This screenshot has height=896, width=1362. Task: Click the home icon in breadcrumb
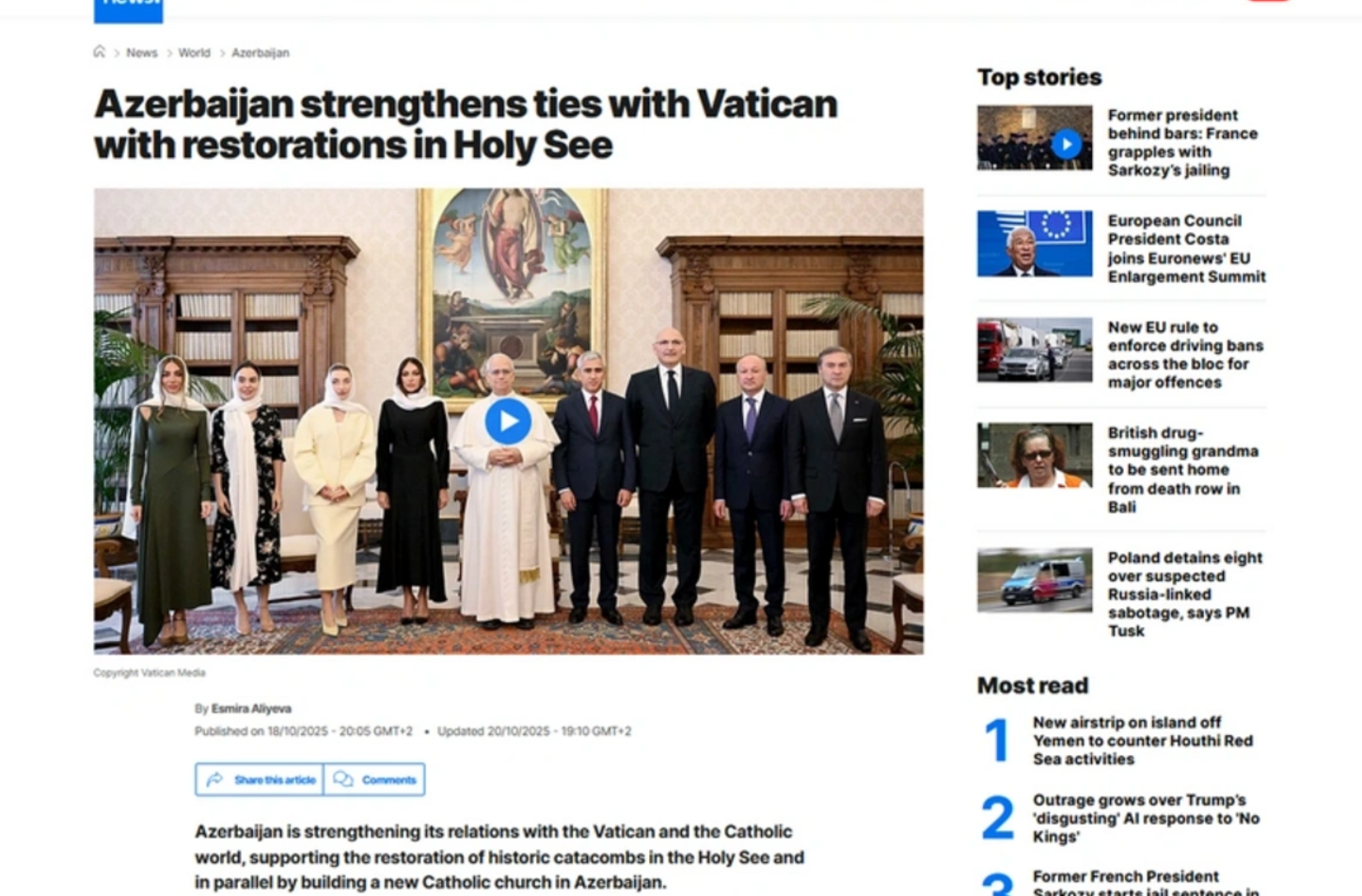tap(99, 52)
